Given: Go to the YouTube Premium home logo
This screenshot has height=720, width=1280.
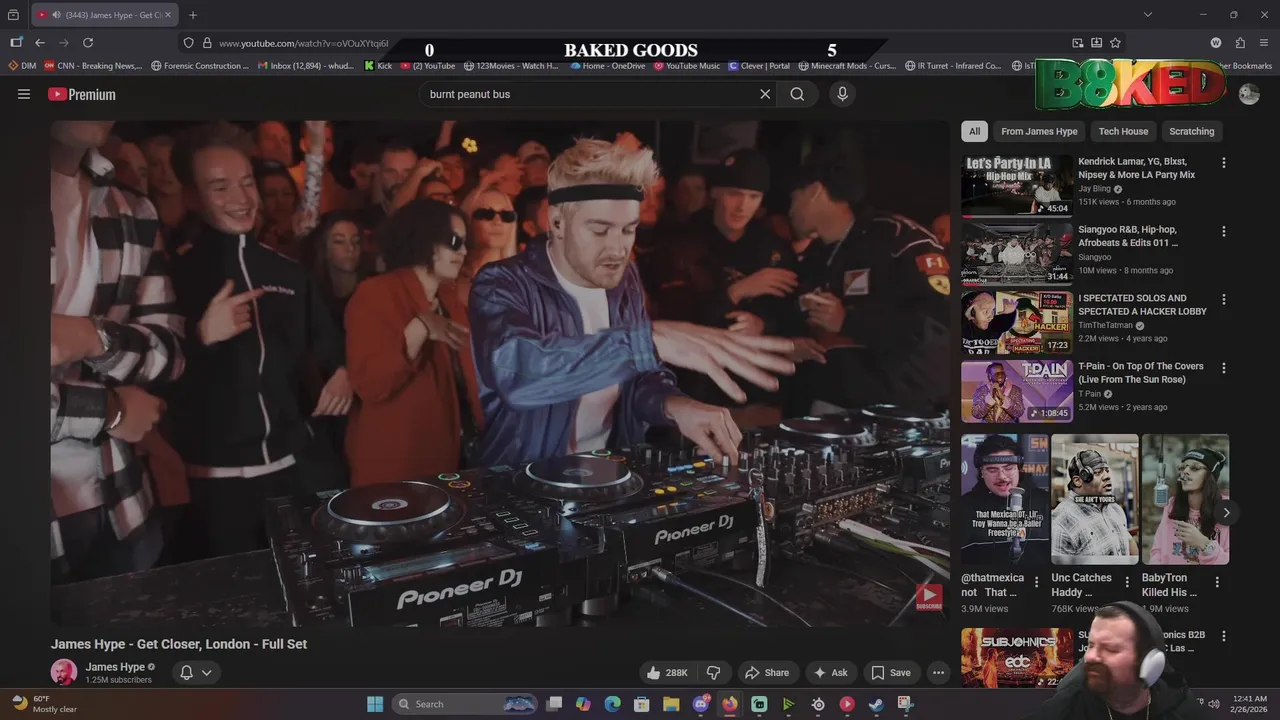Looking at the screenshot, I should [82, 94].
